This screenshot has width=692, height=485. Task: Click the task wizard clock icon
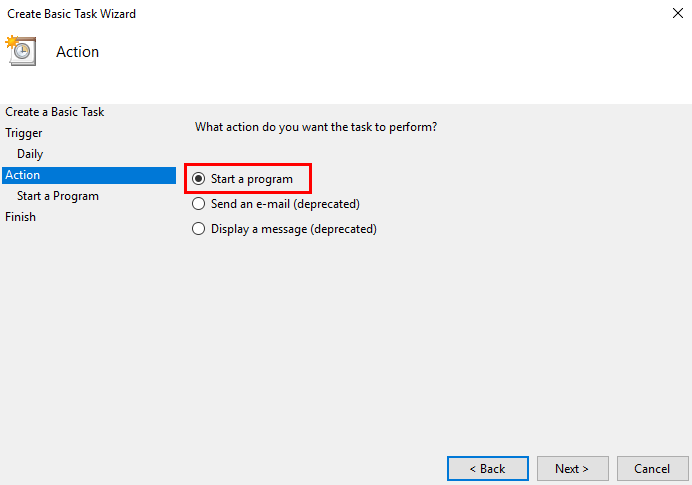point(21,51)
